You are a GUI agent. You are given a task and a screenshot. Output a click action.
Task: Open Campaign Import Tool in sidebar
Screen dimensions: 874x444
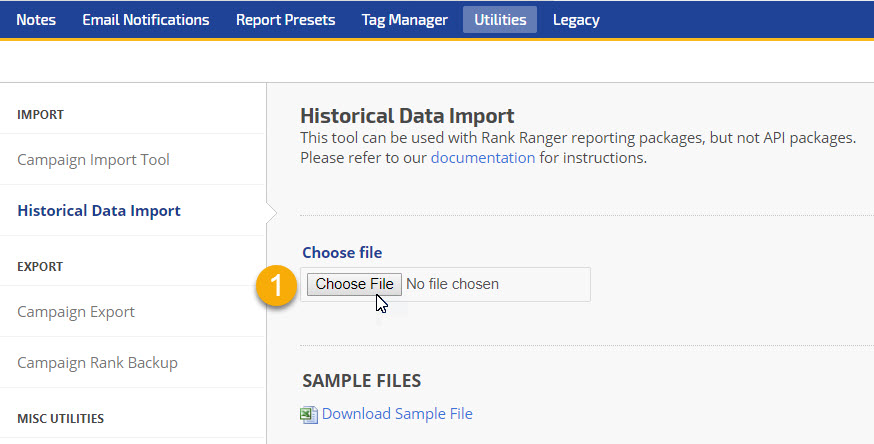[93, 159]
